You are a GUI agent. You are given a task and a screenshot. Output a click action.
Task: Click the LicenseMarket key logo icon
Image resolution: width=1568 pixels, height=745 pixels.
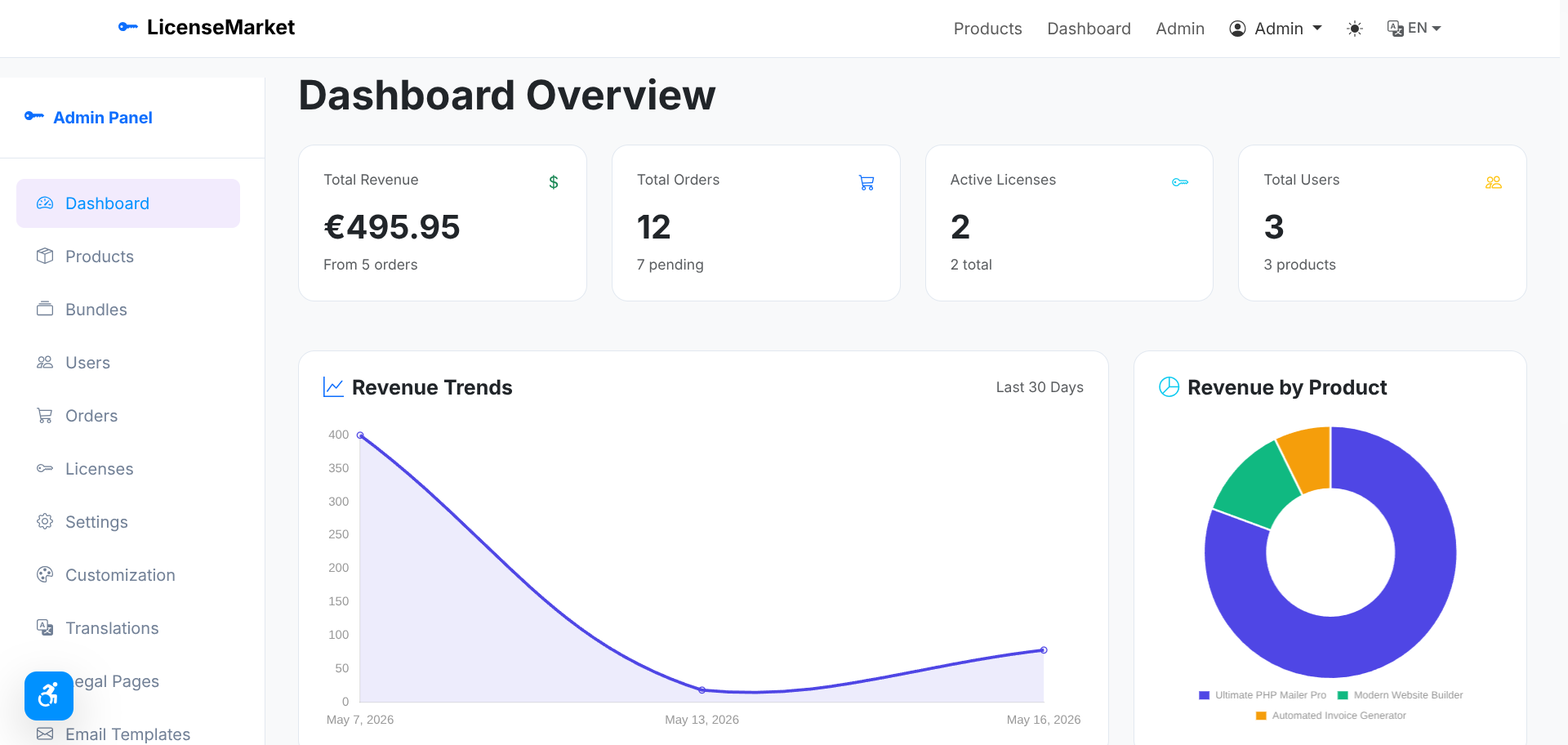[128, 27]
